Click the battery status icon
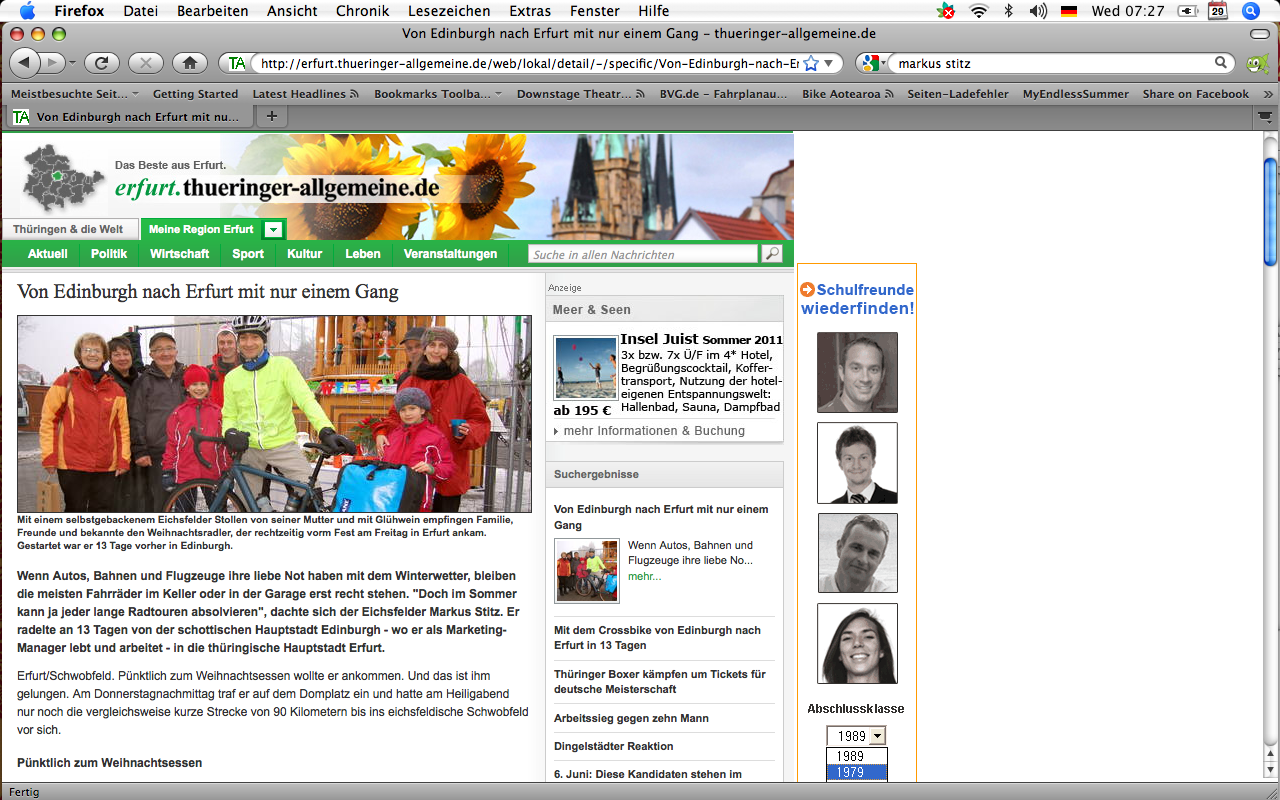Viewport: 1280px width, 800px height. coord(1188,11)
